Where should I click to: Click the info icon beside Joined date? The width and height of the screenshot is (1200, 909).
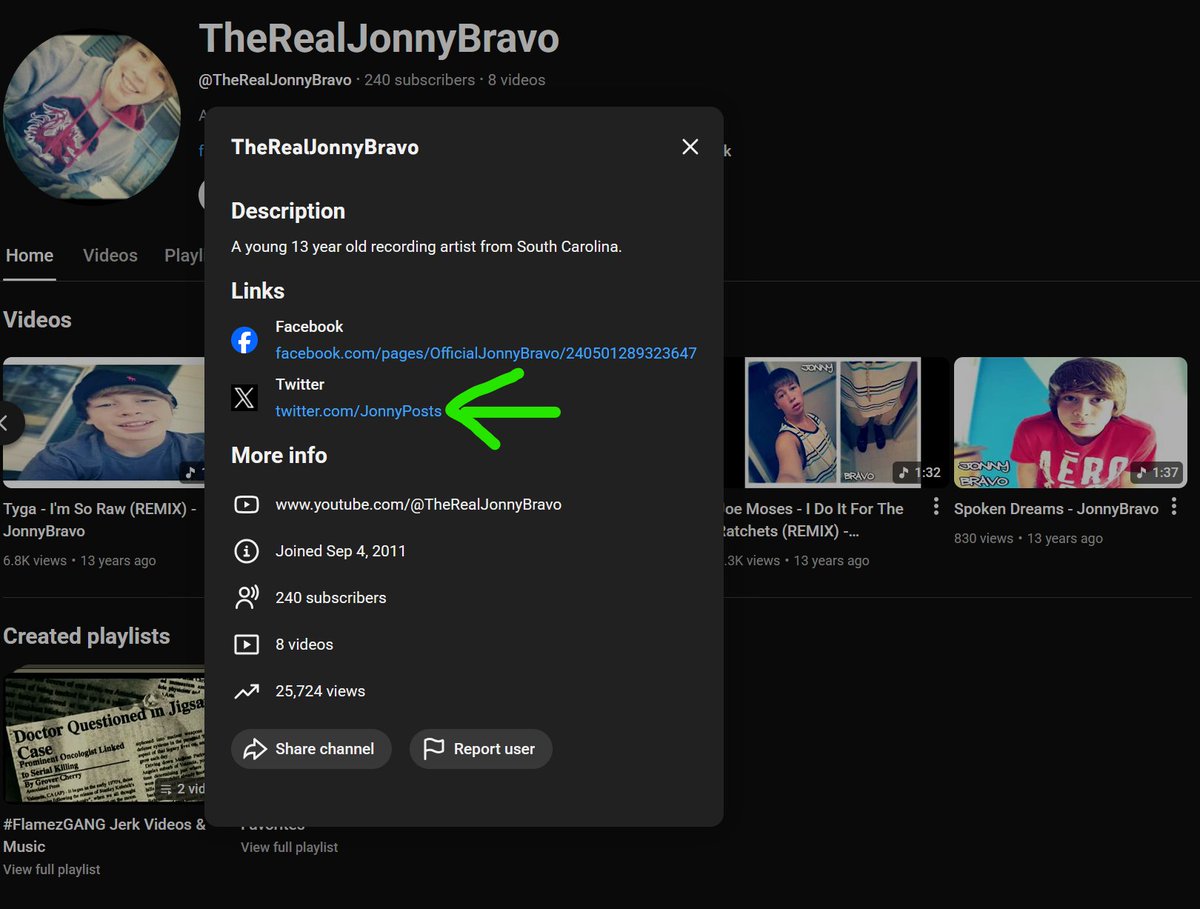tap(246, 551)
